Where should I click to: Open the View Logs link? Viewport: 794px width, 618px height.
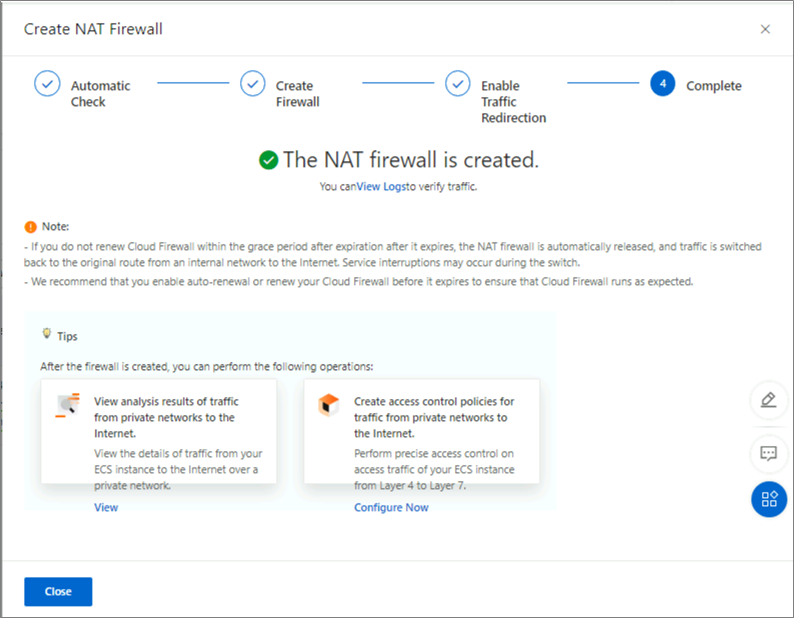pyautogui.click(x=381, y=187)
